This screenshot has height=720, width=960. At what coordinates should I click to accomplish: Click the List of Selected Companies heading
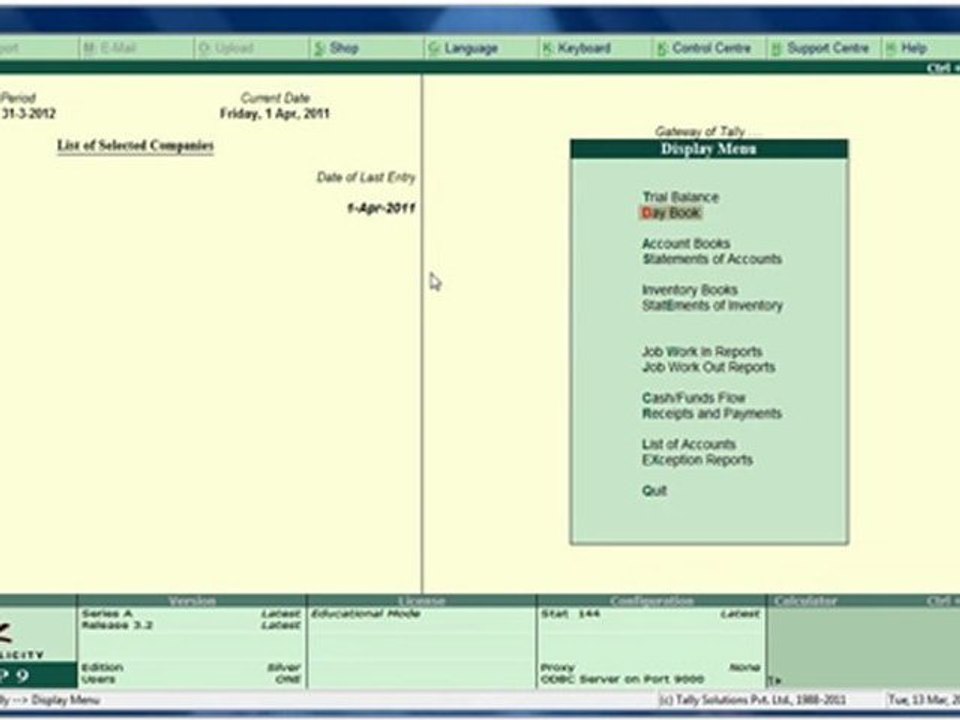tap(135, 146)
